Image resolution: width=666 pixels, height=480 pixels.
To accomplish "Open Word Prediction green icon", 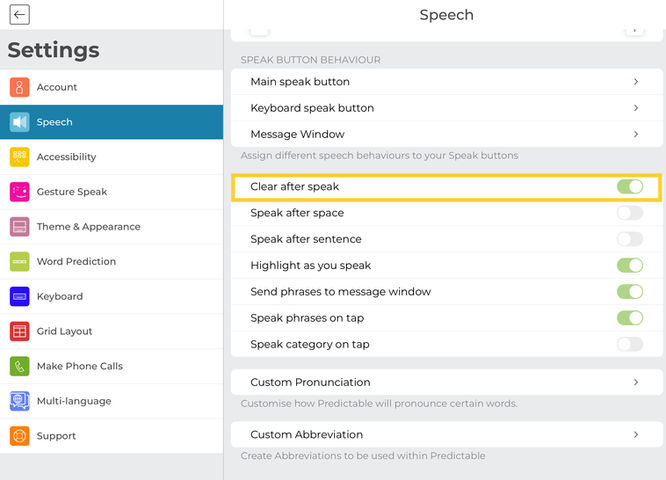I will [x=20, y=261].
